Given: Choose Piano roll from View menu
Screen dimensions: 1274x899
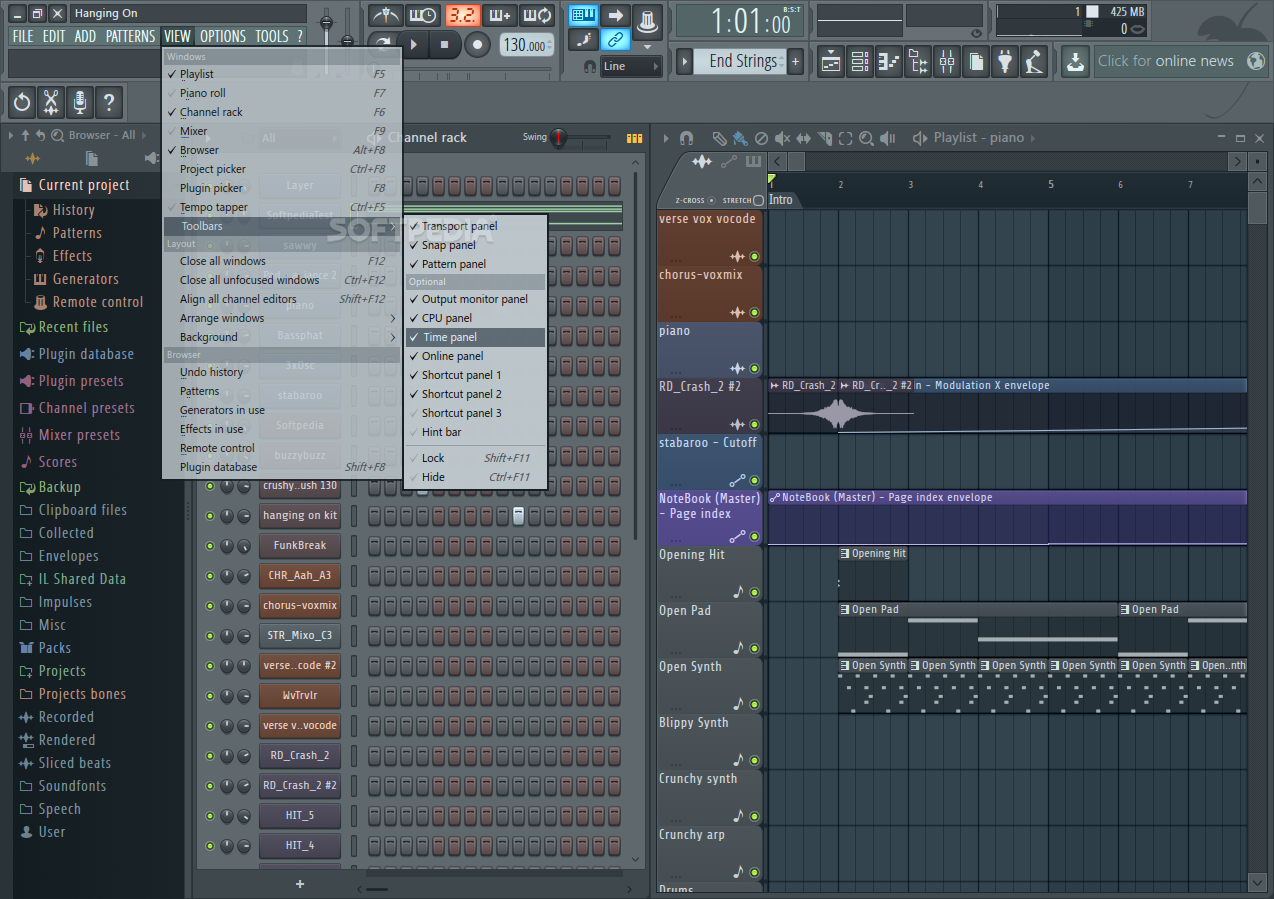Looking at the screenshot, I should tap(282, 93).
